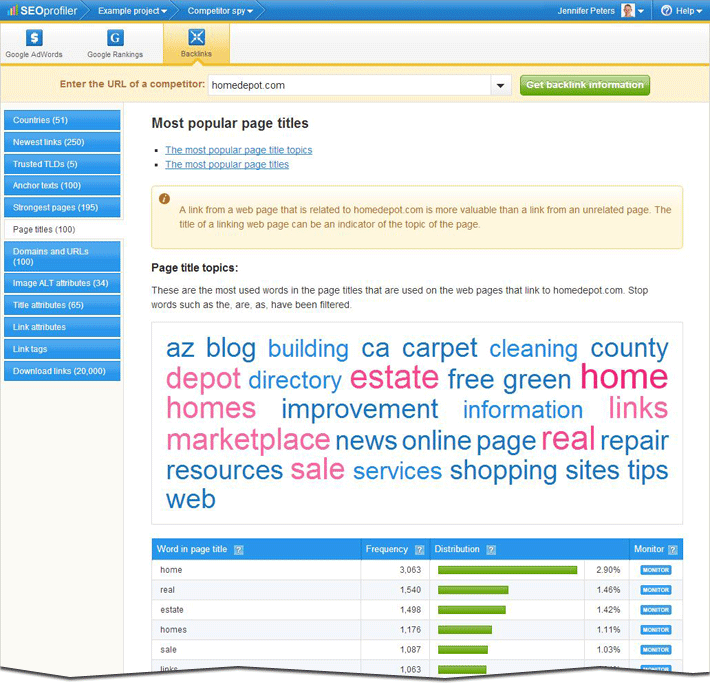This screenshot has height=684, width=710.
Task: Expand the Competitor spy dropdown menu
Action: pos(220,11)
